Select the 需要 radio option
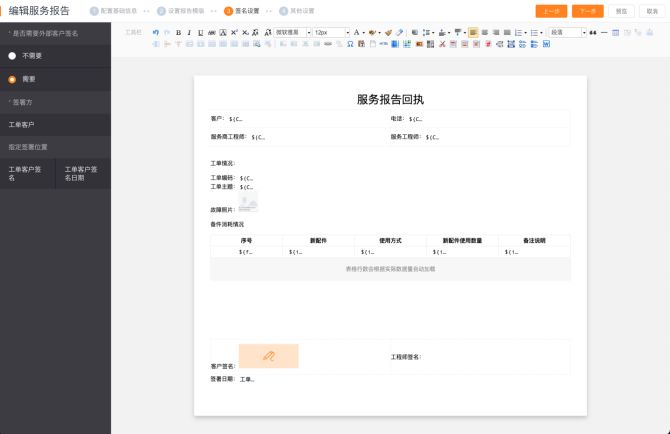670x434 pixels. (12, 78)
